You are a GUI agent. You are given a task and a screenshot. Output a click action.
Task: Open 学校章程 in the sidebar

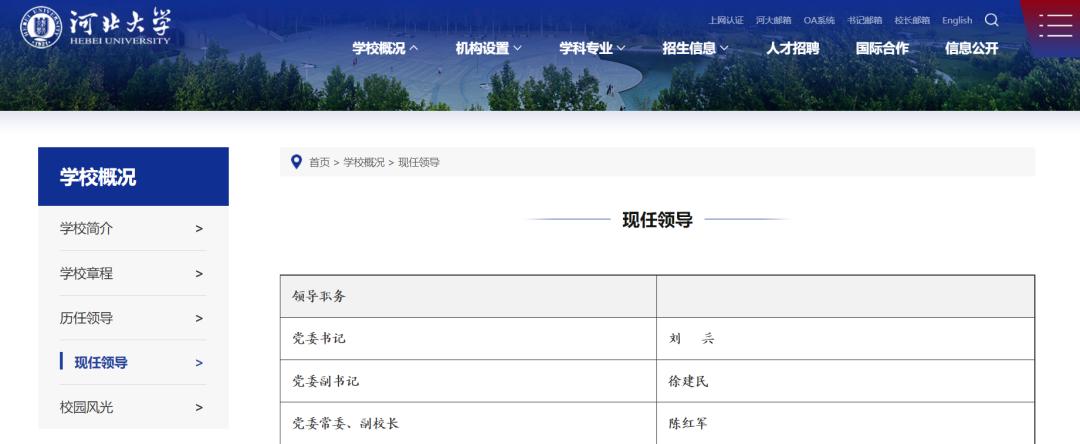(86, 273)
